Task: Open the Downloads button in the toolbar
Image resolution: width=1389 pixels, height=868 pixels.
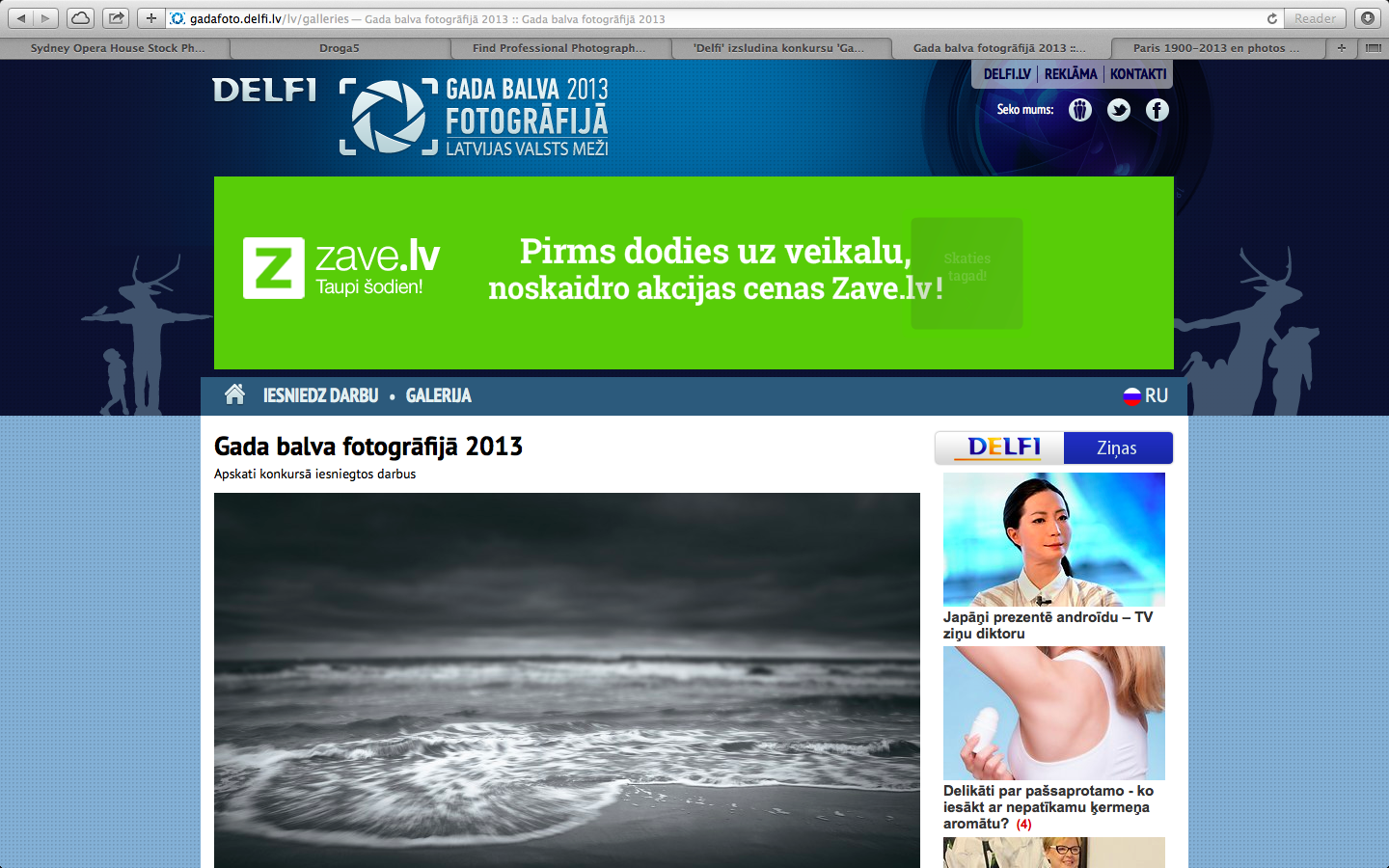Action: 1368,18
